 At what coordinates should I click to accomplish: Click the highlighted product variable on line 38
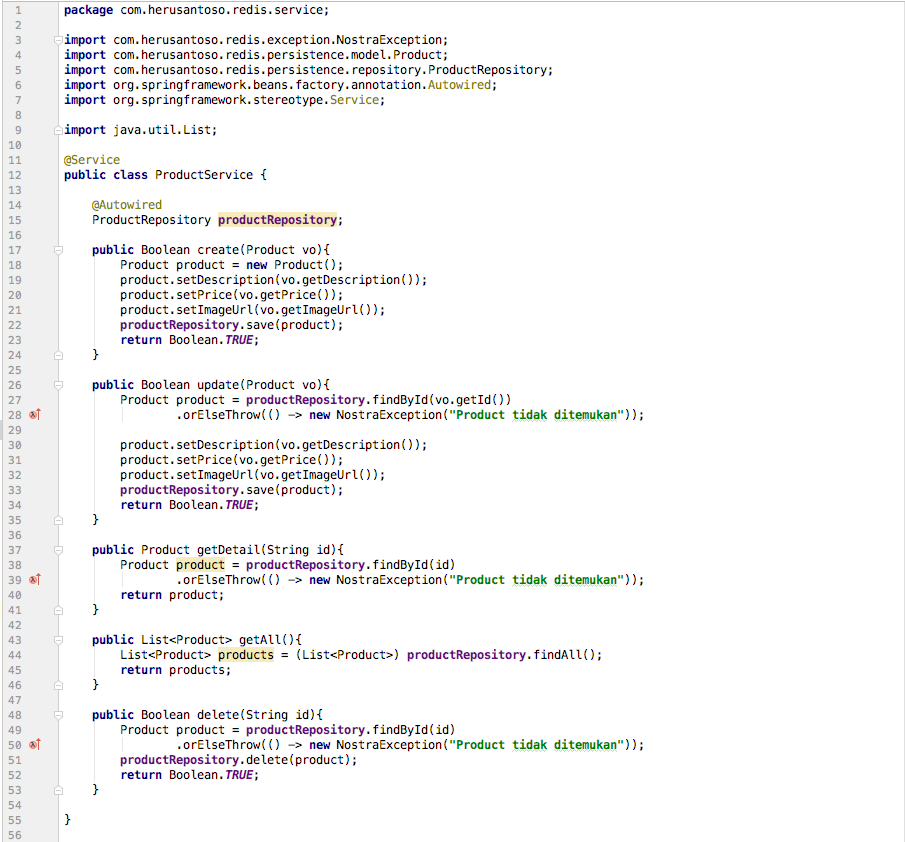[200, 564]
